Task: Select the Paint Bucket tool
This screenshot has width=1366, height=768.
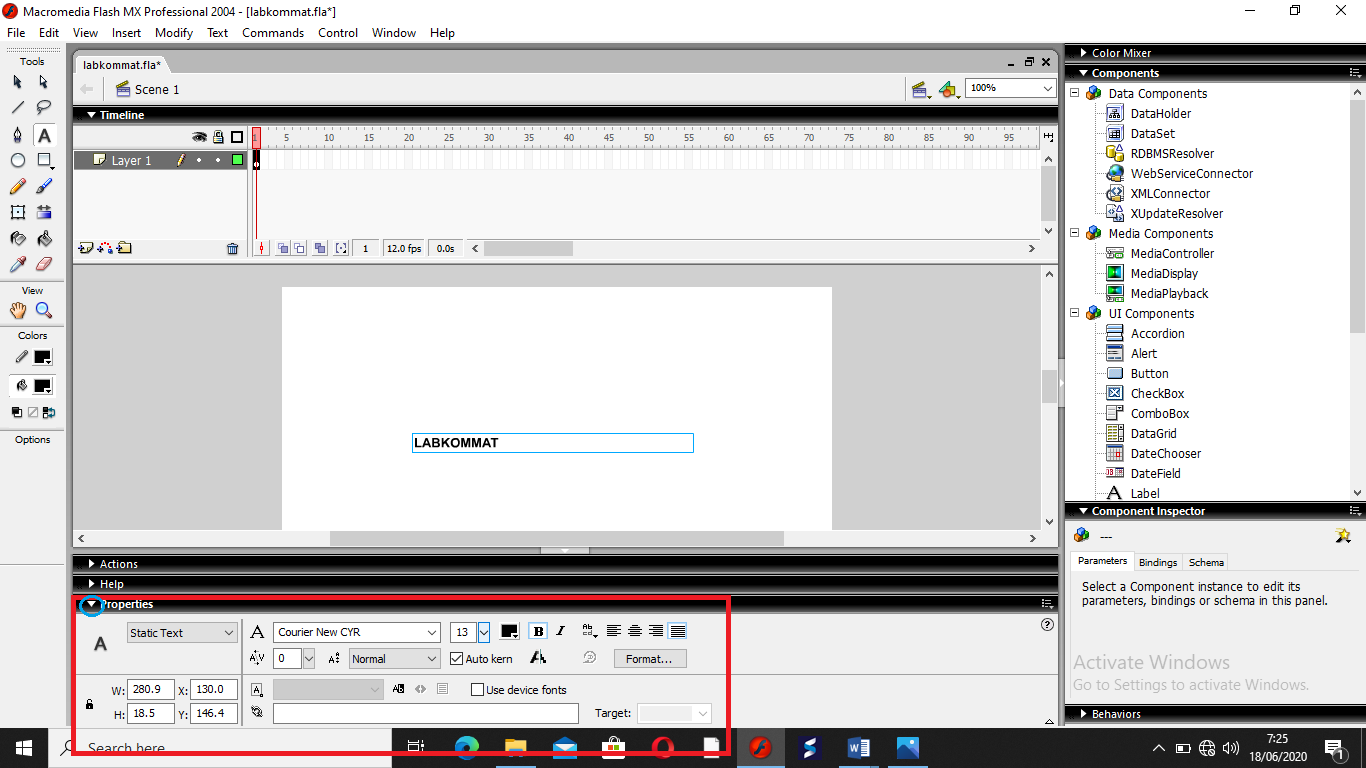Action: click(x=44, y=239)
